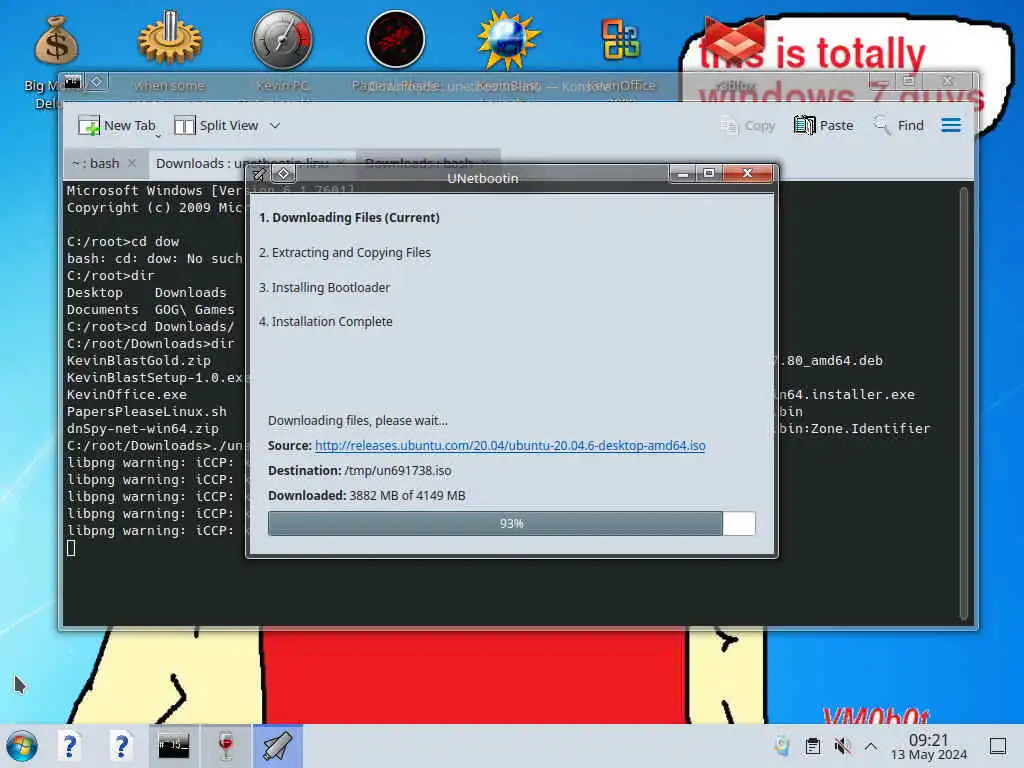Click PapersPleaseLinux.sh in terminal output
The height and width of the screenshot is (768, 1024).
146,412
